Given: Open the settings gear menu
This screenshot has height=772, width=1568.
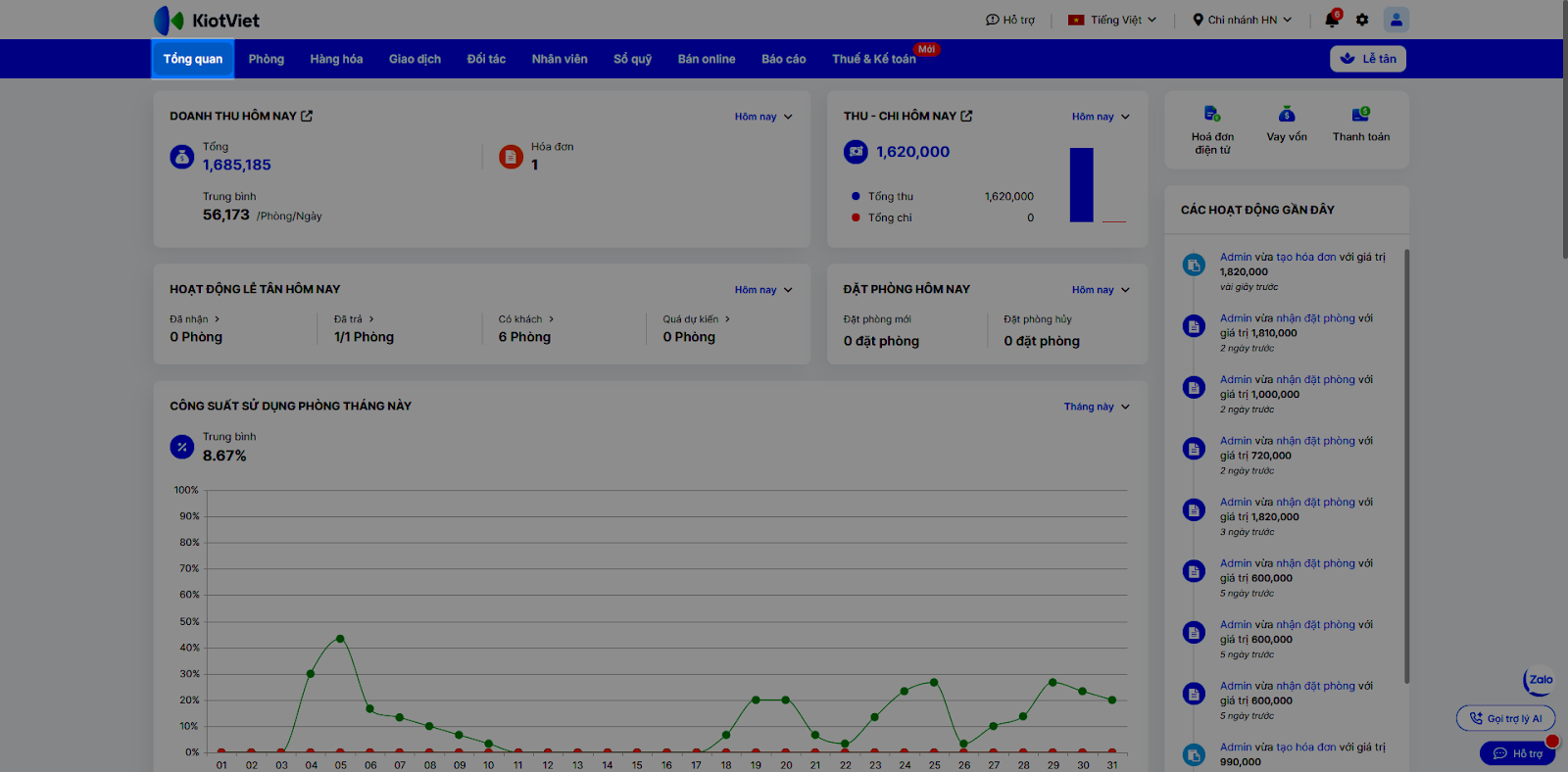Looking at the screenshot, I should 1362,20.
